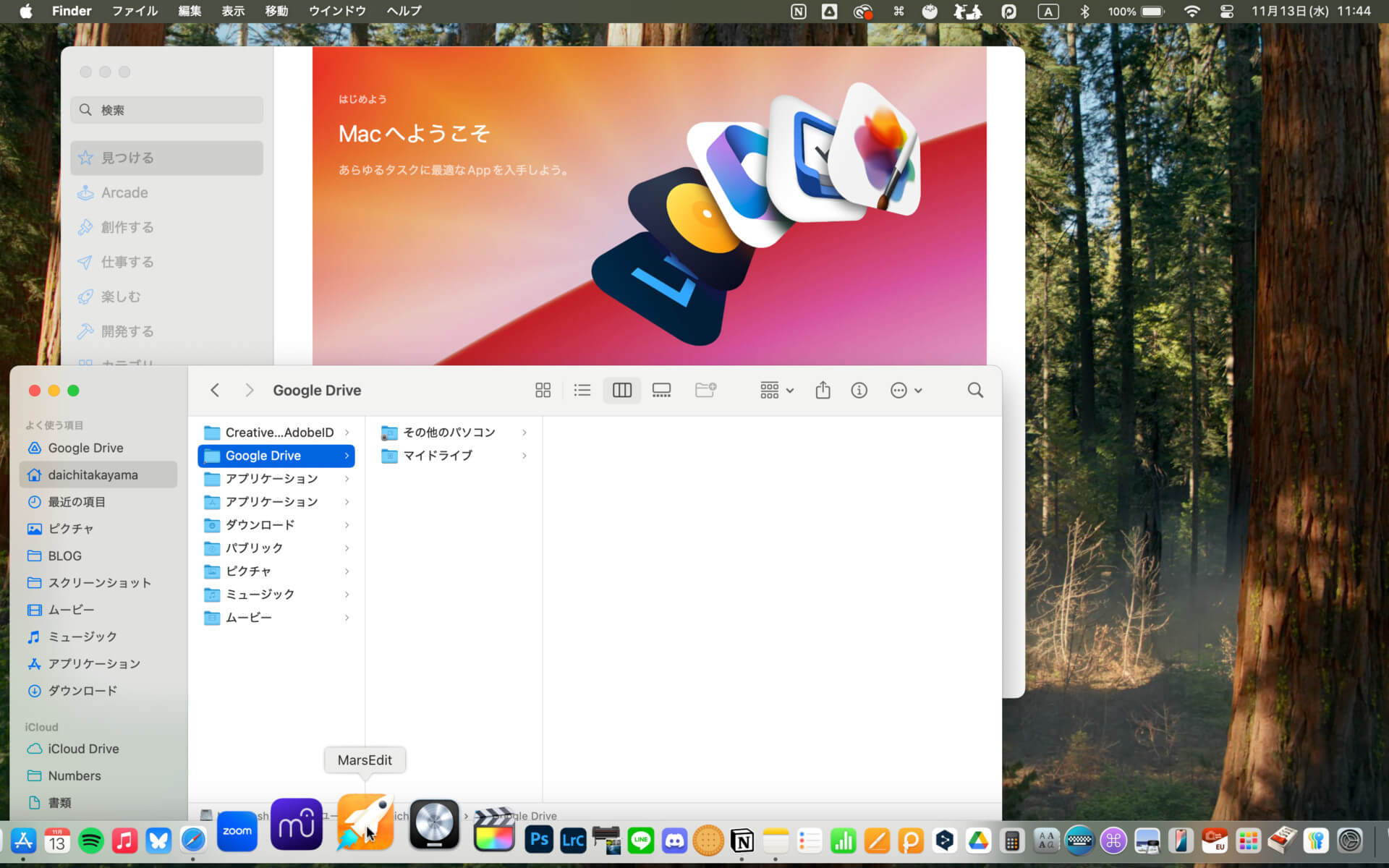Viewport: 1389px width, 868px height.
Task: Open the Finder action ellipsis menu
Action: pyautogui.click(x=906, y=391)
